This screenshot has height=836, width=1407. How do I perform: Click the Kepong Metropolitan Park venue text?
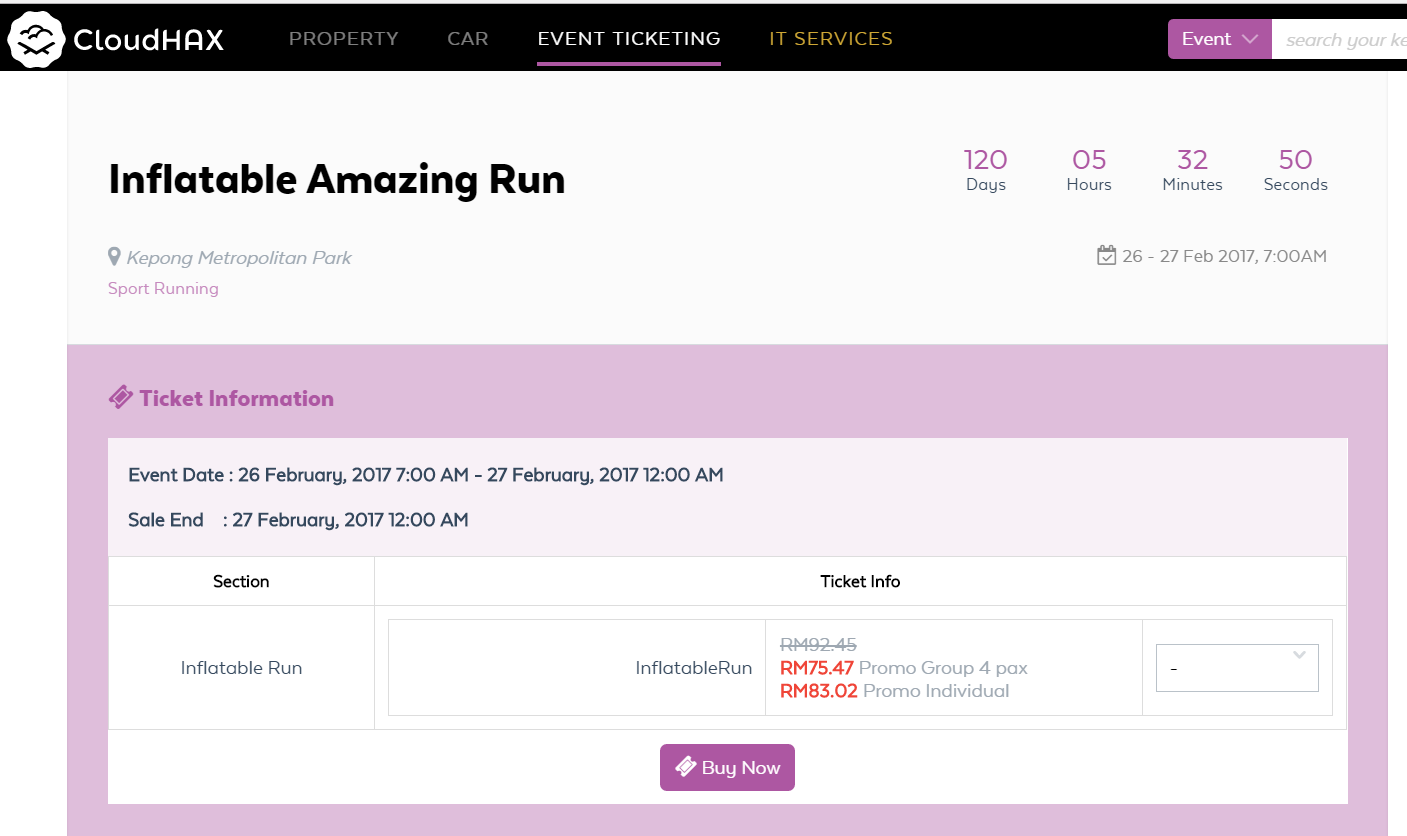point(239,258)
